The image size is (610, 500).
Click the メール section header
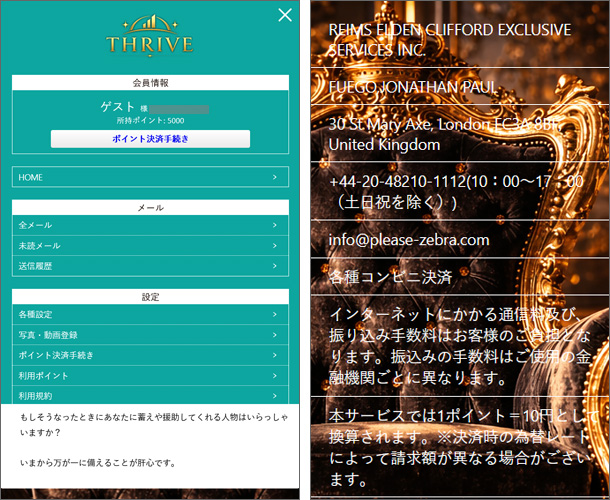pyautogui.click(x=150, y=207)
